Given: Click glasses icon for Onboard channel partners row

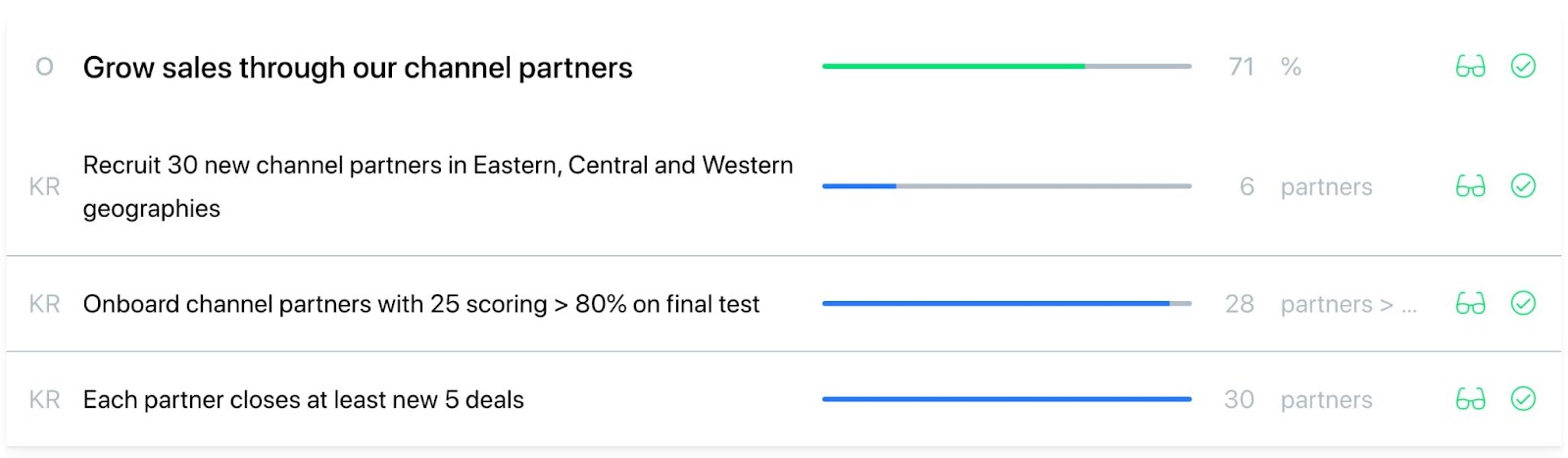Looking at the screenshot, I should [1470, 304].
